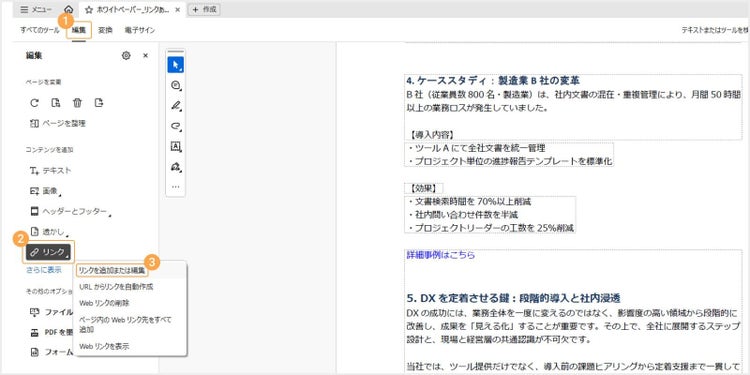Choose リンクを追加または編集 menu item
The width and height of the screenshot is (750, 375).
point(111,271)
